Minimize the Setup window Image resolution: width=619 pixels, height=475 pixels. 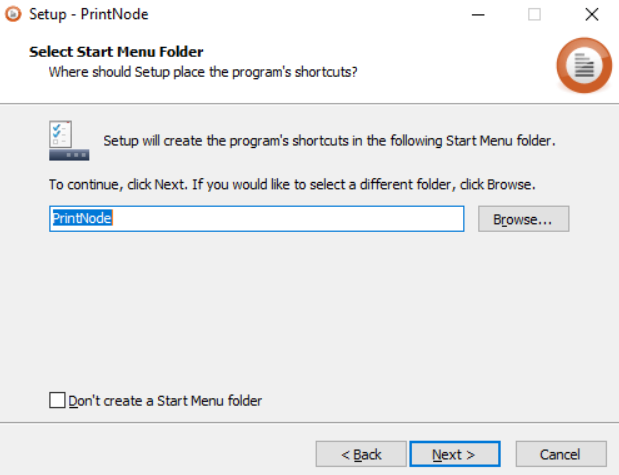[x=478, y=15]
